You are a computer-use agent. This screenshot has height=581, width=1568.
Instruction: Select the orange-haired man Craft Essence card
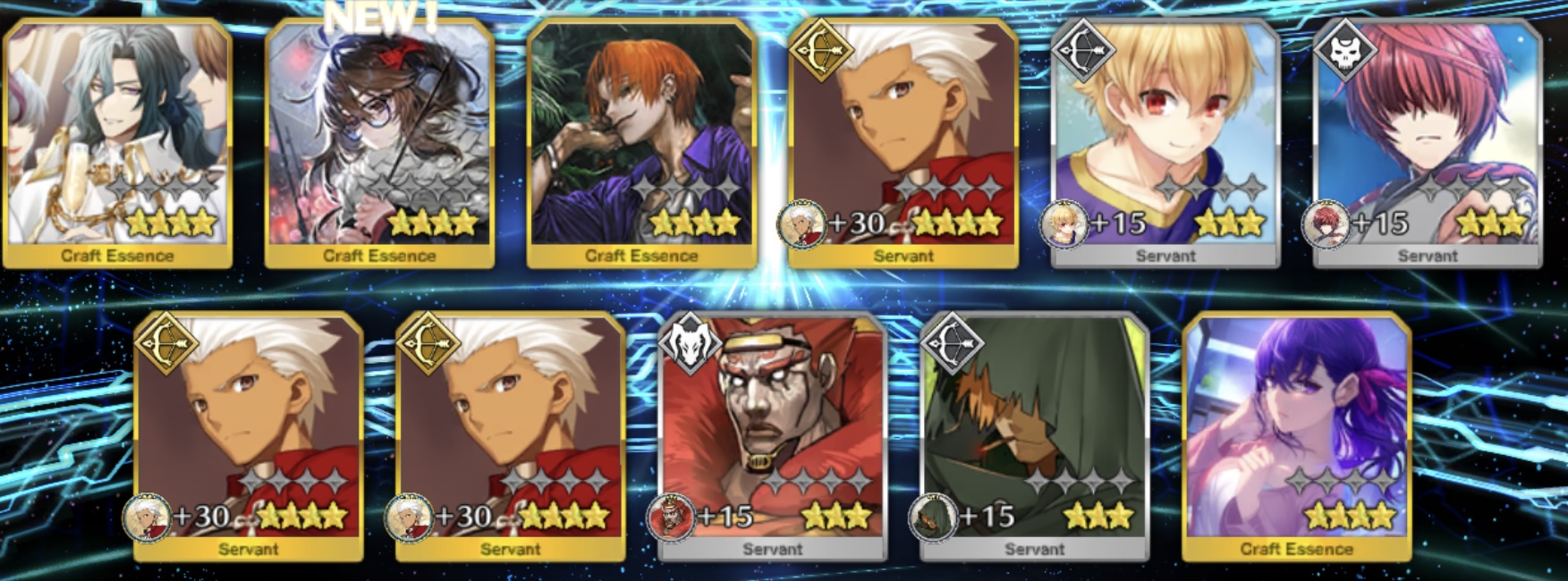coord(641,143)
